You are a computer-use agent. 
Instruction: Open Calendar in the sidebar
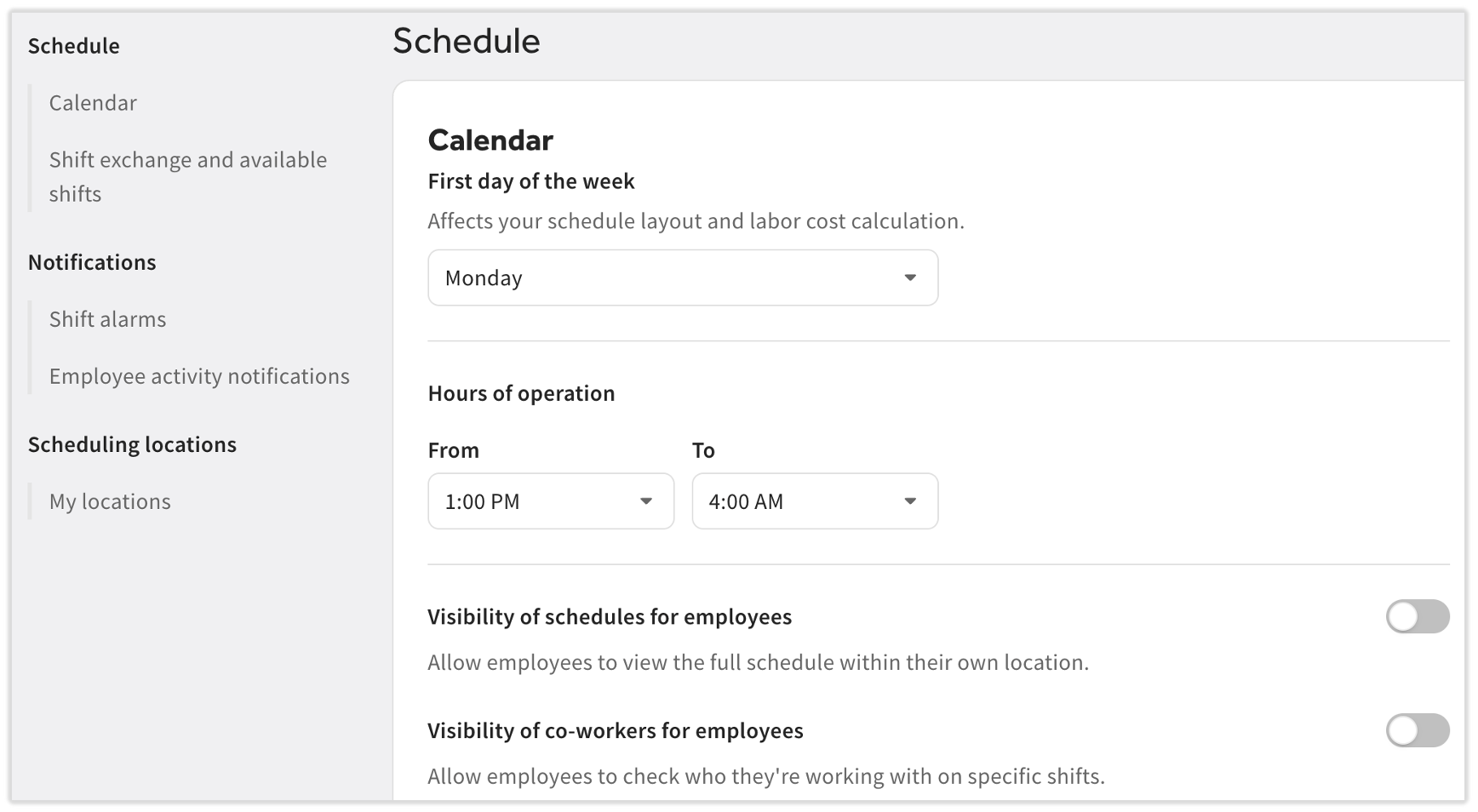pos(93,103)
